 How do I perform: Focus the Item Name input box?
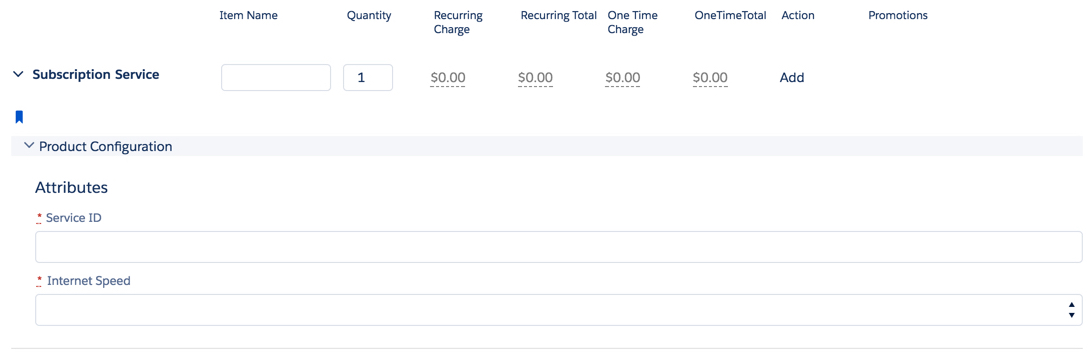coord(276,78)
